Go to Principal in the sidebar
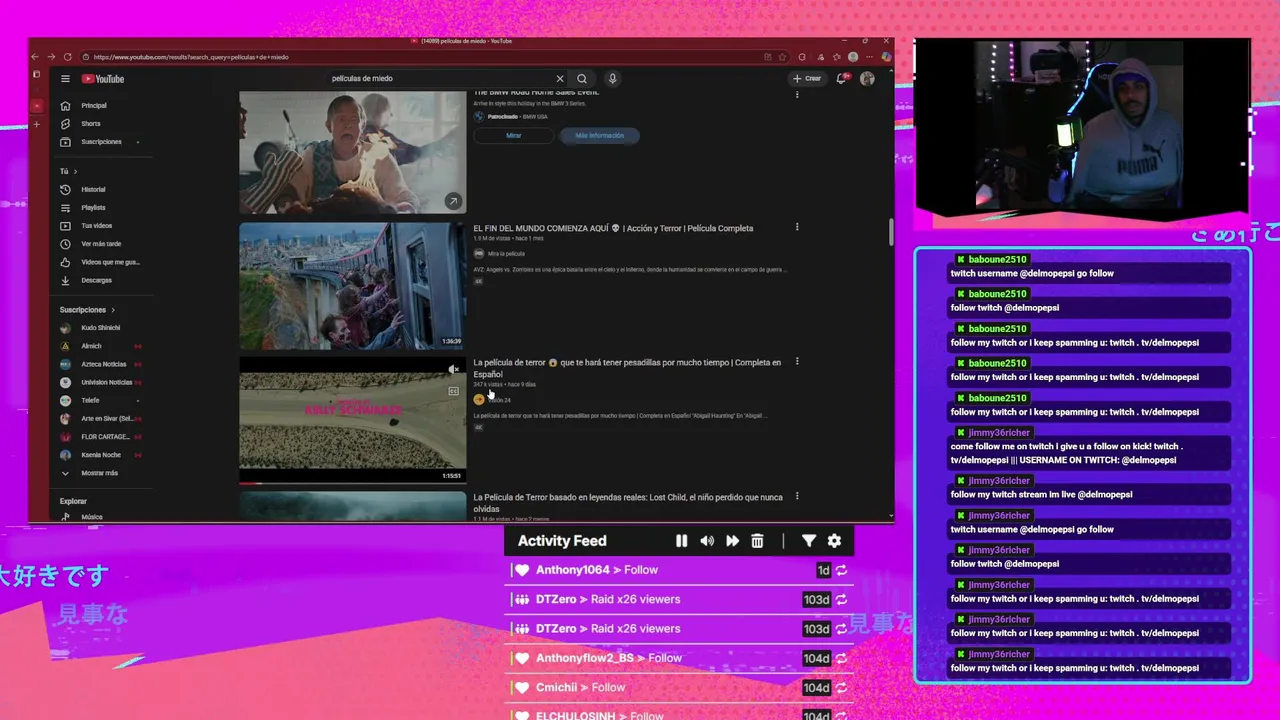Viewport: 1280px width, 720px height. (94, 105)
